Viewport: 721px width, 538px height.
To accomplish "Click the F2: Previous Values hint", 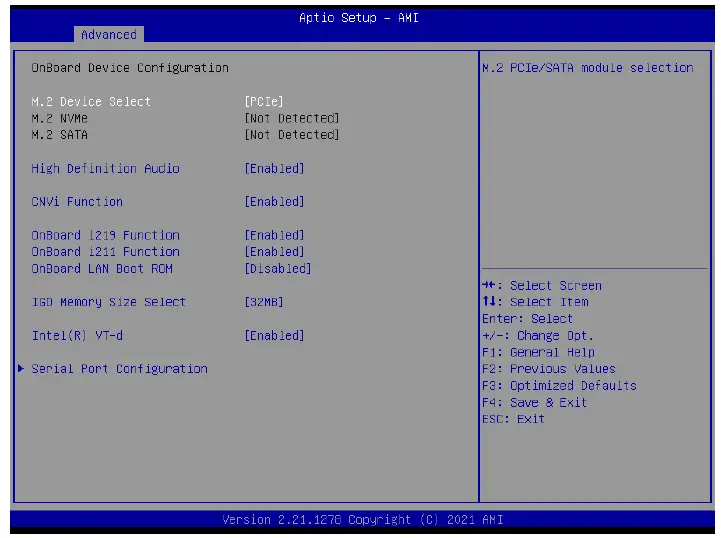I will (x=549, y=369).
